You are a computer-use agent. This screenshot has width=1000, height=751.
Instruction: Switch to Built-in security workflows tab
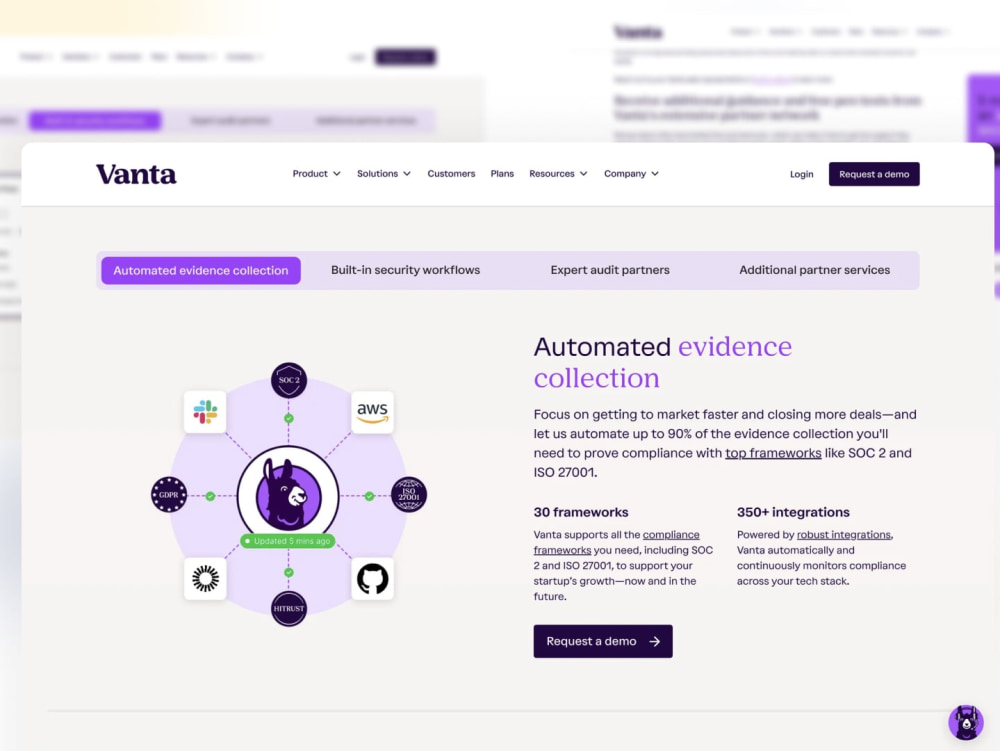coord(406,270)
